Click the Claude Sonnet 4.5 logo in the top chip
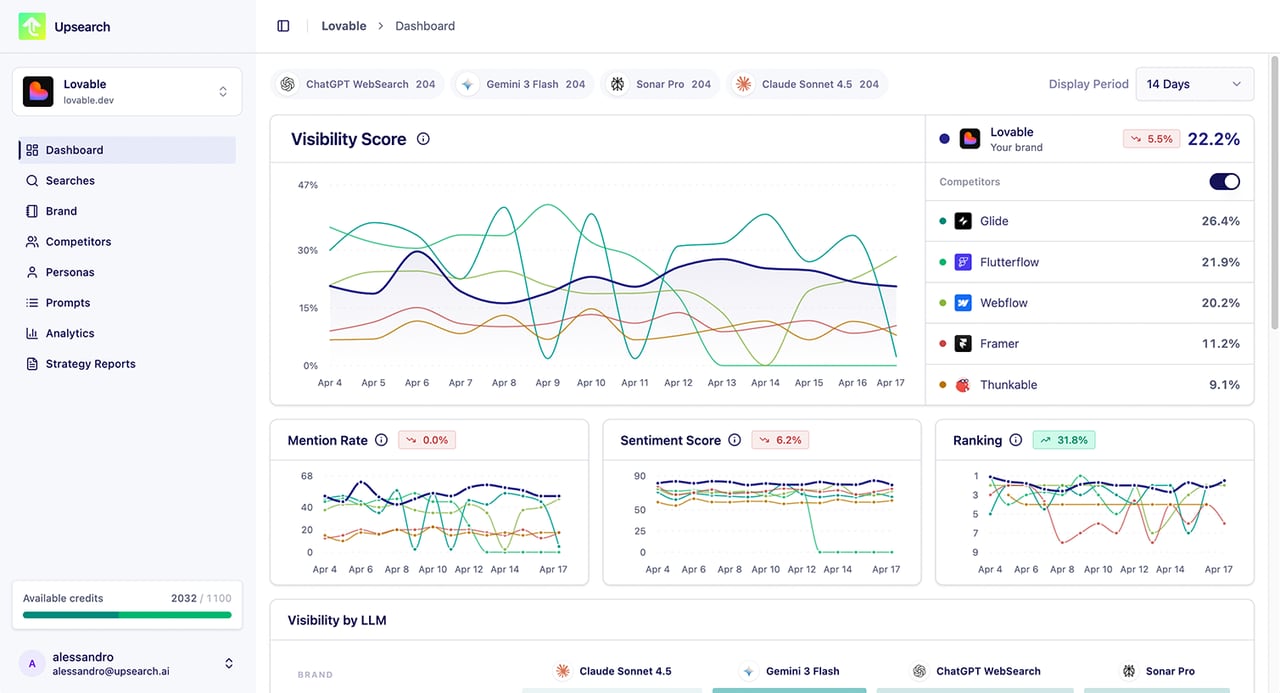1280x693 pixels. pos(743,84)
